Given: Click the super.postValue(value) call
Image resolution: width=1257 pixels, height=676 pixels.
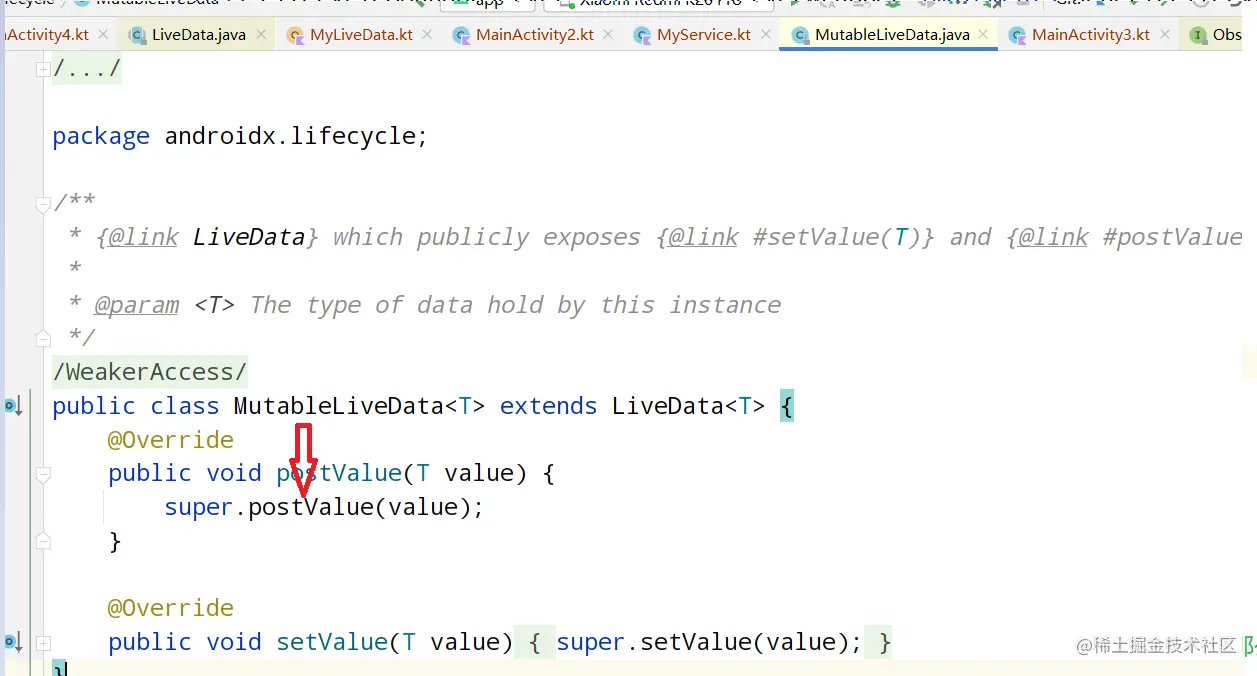Looking at the screenshot, I should click(324, 507).
